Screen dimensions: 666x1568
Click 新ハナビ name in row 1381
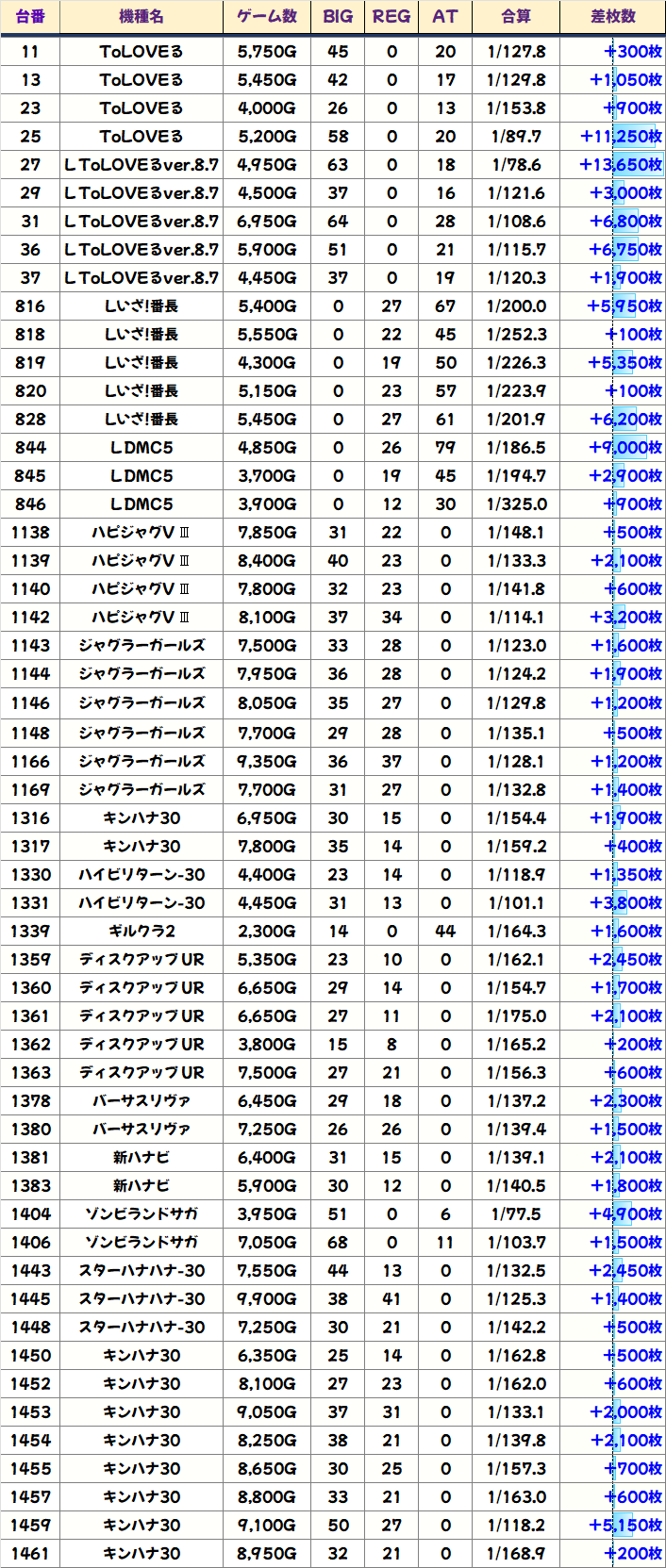point(142,1157)
